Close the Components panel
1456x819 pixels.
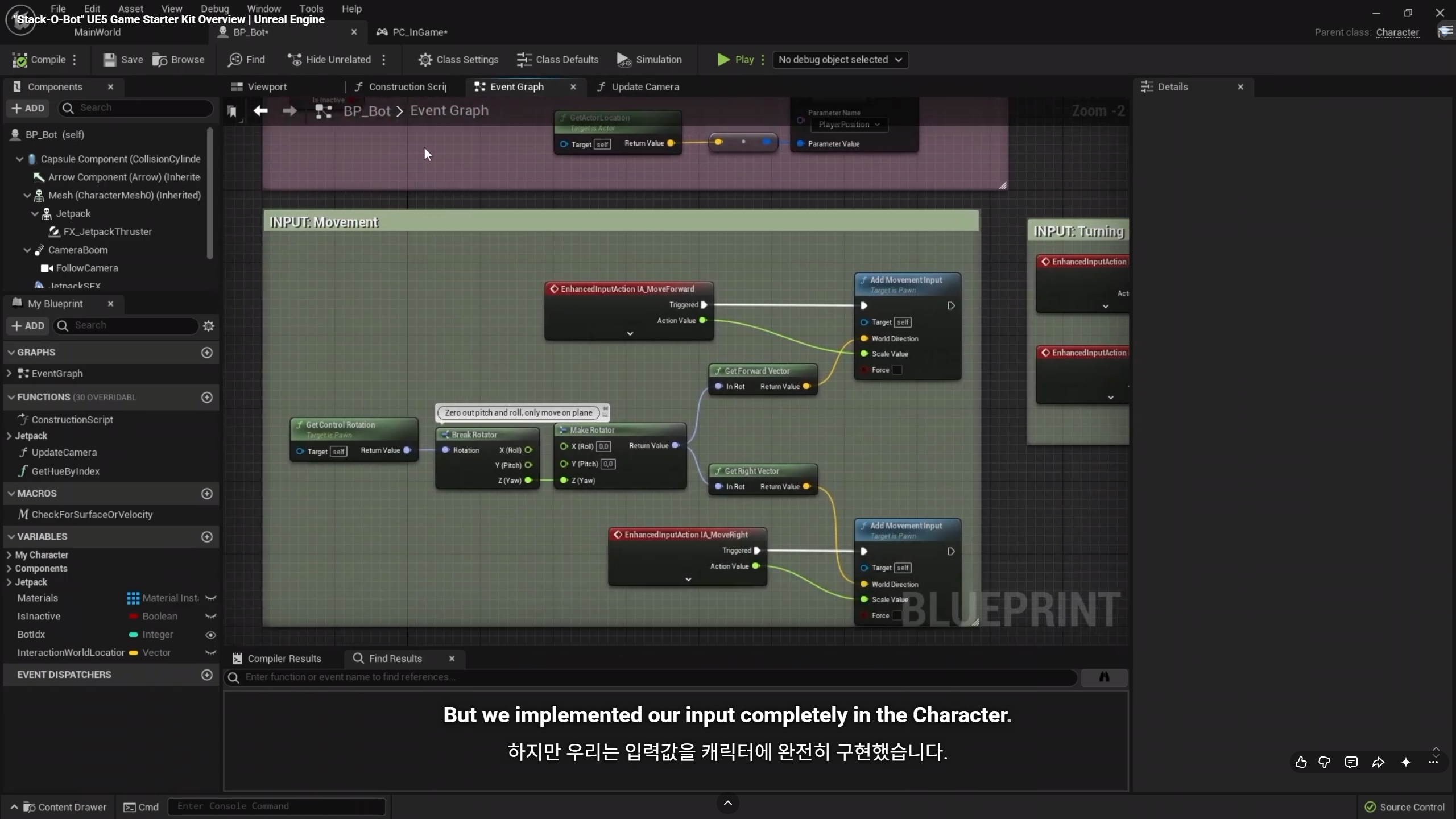pos(111,87)
